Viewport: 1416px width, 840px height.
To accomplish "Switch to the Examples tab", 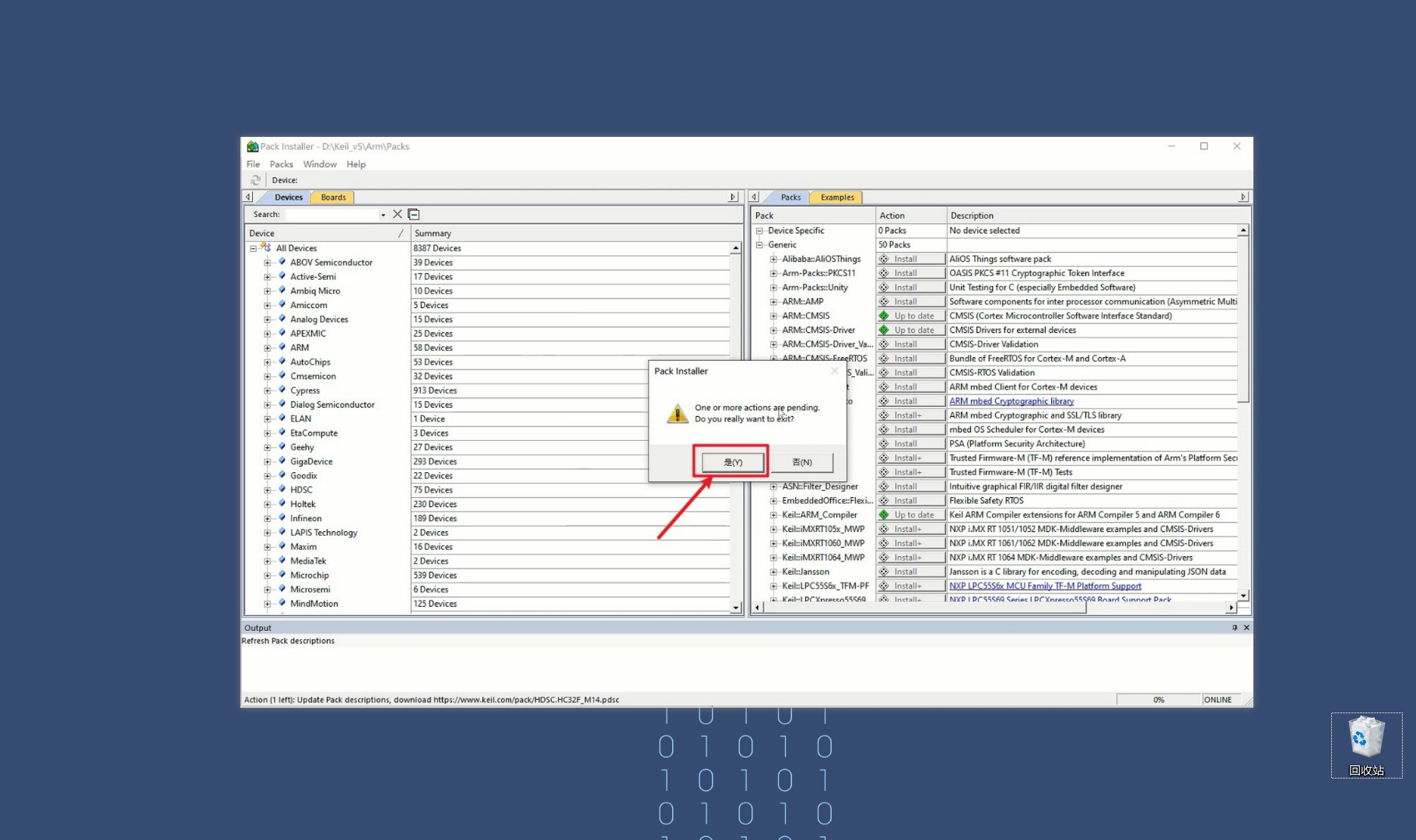I will [x=837, y=198].
